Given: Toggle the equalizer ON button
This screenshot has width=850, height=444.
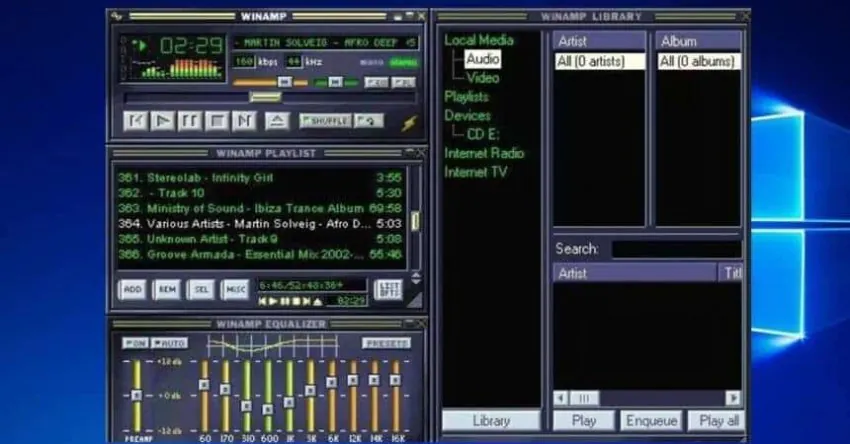Looking at the screenshot, I should pos(135,343).
